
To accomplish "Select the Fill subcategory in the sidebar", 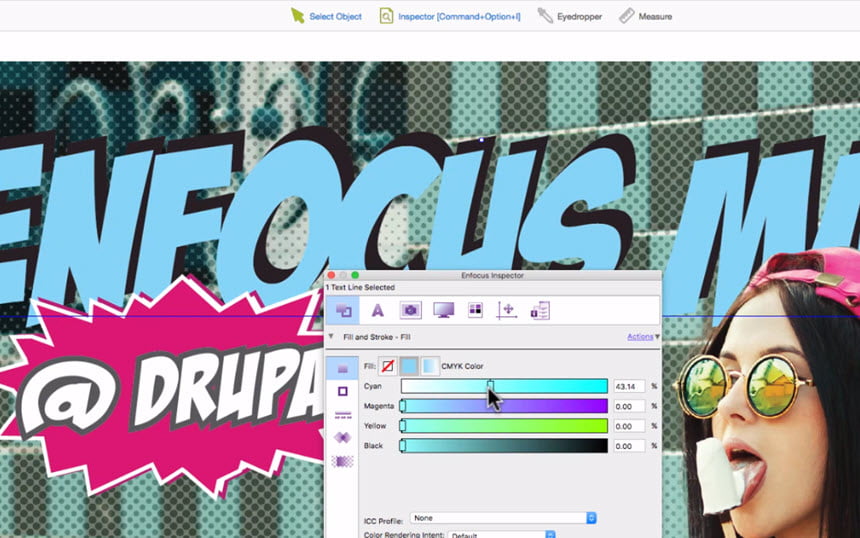I will tap(342, 369).
